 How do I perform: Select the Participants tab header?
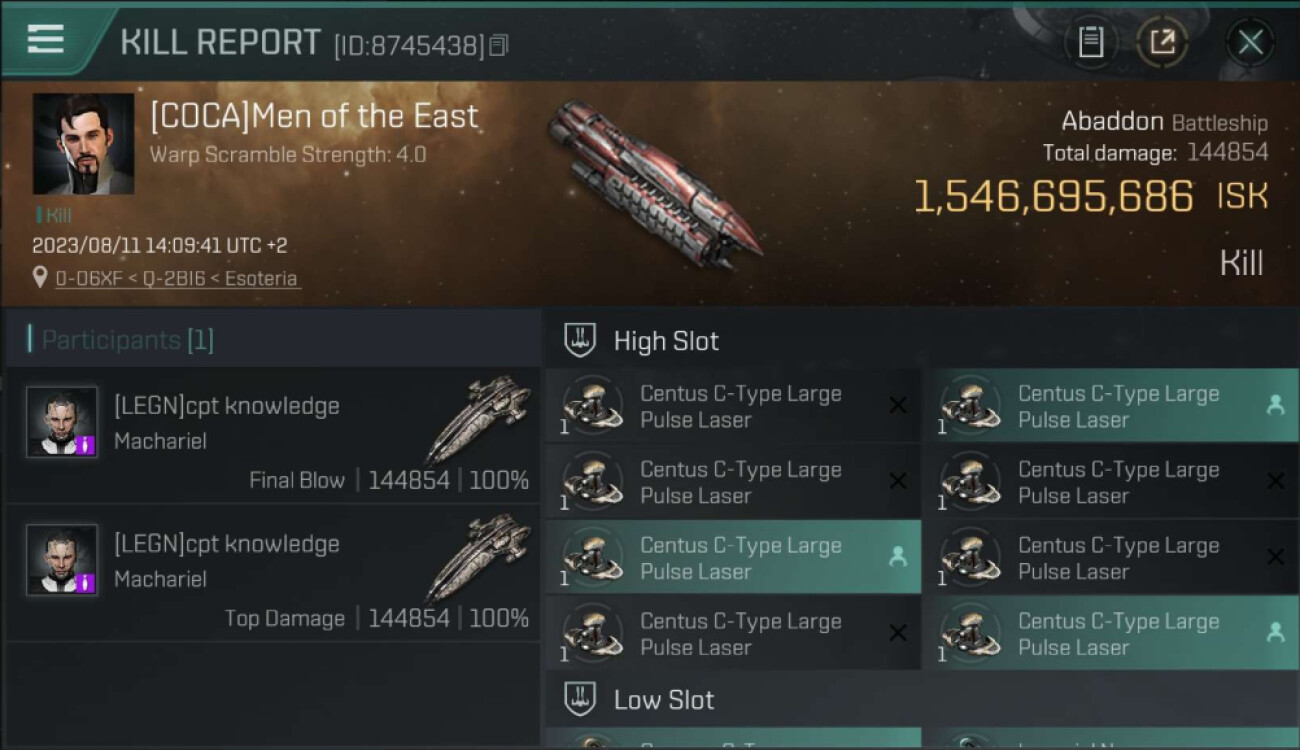[127, 340]
